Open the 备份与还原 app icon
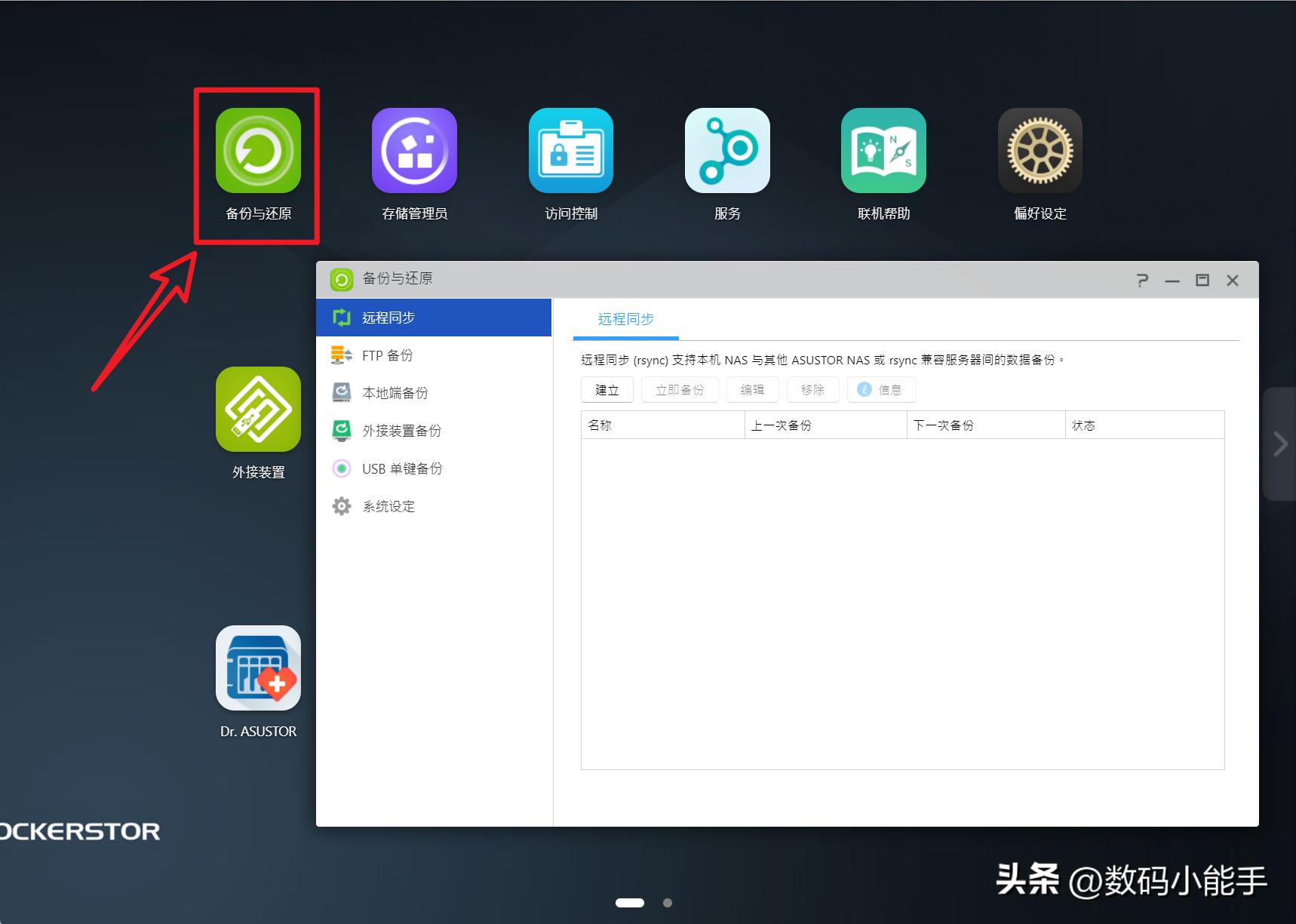Image resolution: width=1296 pixels, height=924 pixels. [x=257, y=149]
